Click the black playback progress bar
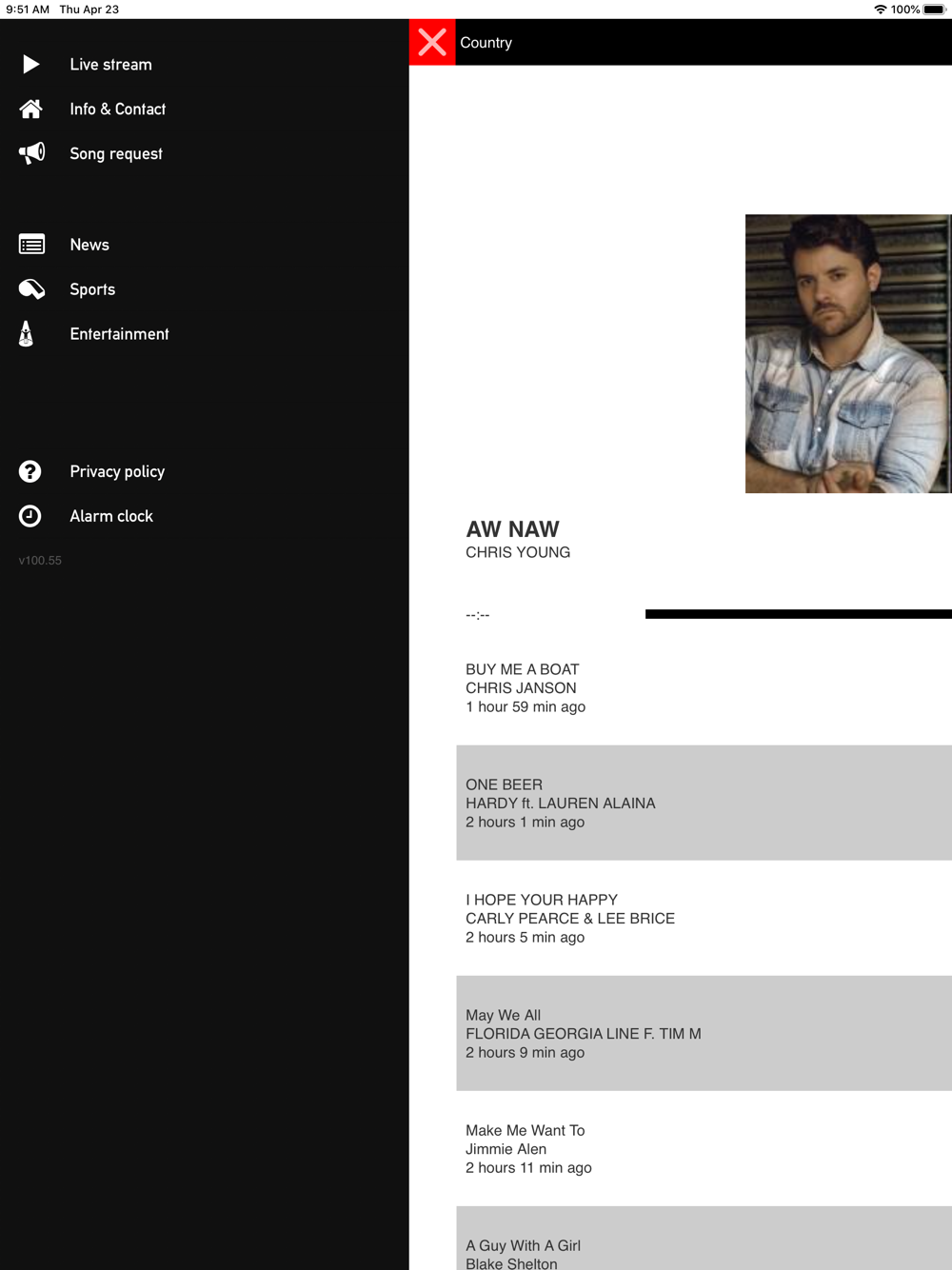Screen dimensions: 952x1270 coord(799,614)
